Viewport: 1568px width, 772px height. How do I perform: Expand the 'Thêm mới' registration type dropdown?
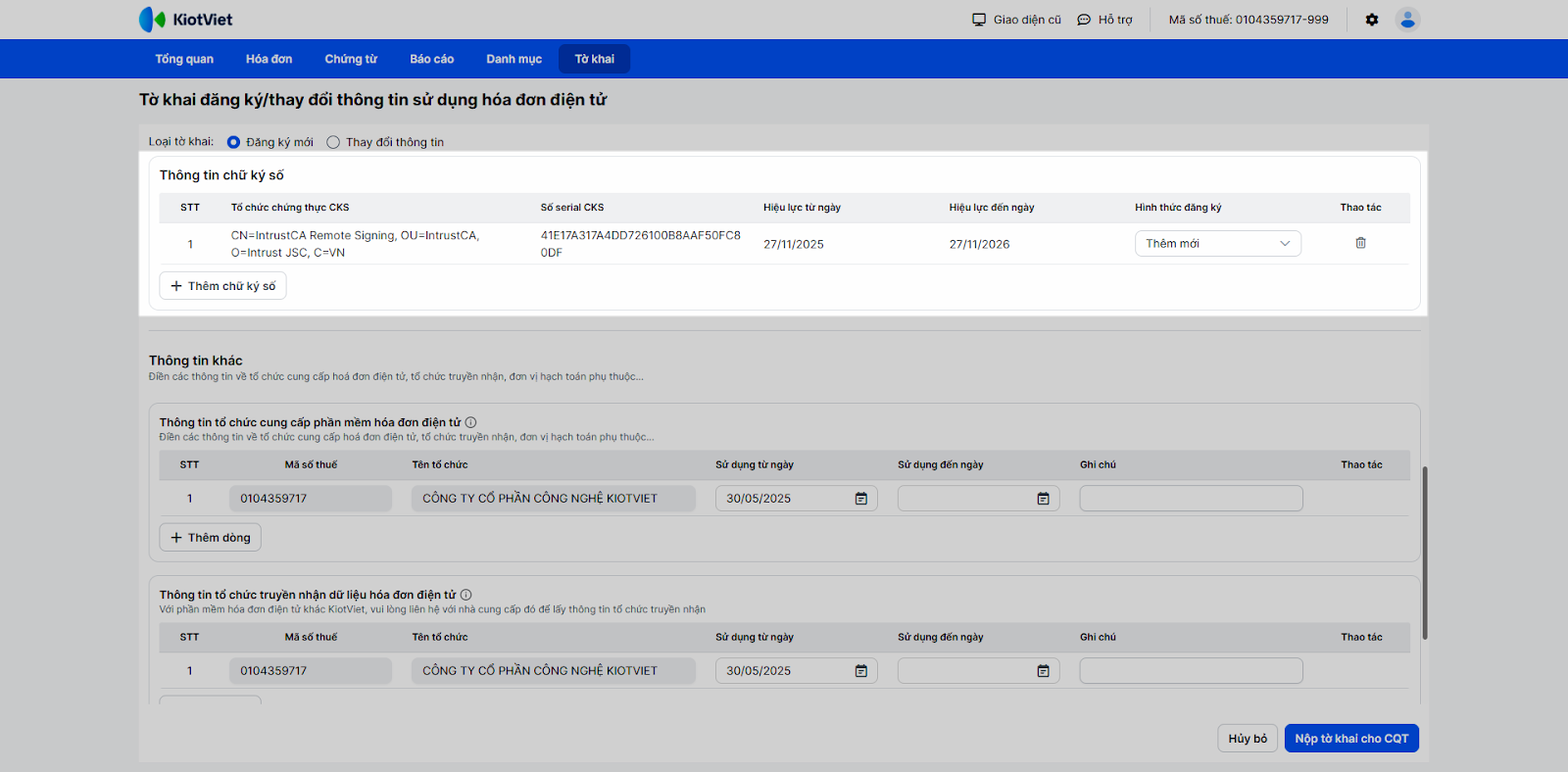pos(1217,244)
